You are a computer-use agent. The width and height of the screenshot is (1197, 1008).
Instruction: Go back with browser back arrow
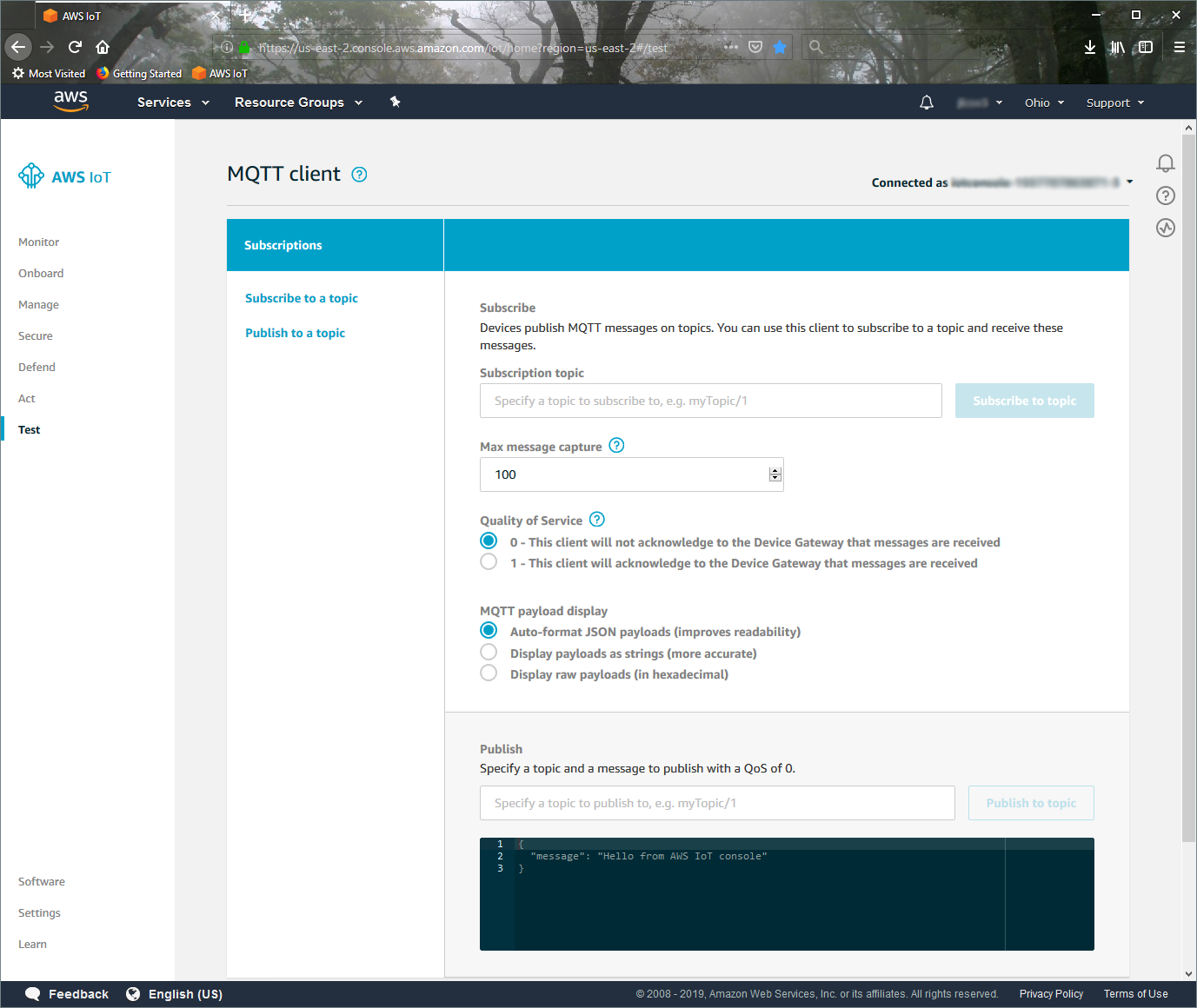pos(18,47)
